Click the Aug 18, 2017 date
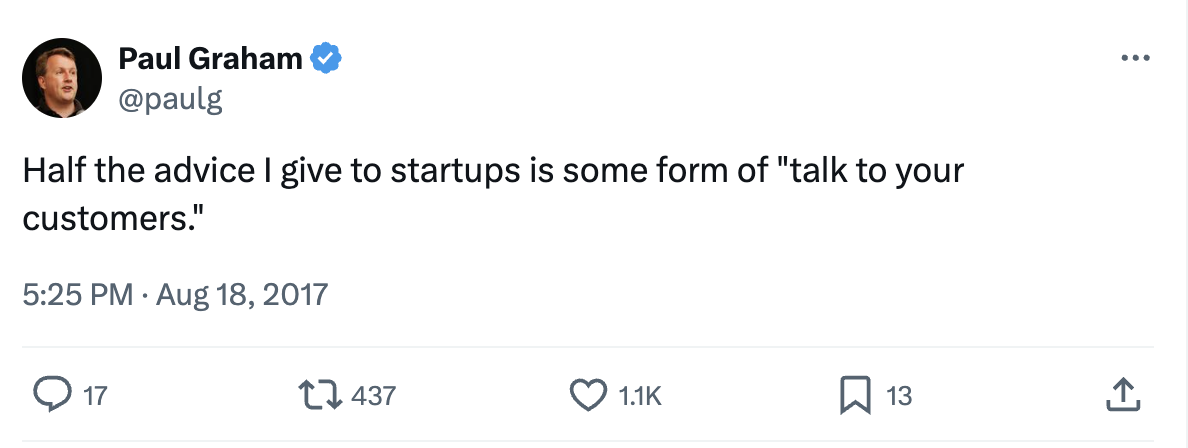Image resolution: width=1188 pixels, height=448 pixels. 242,295
